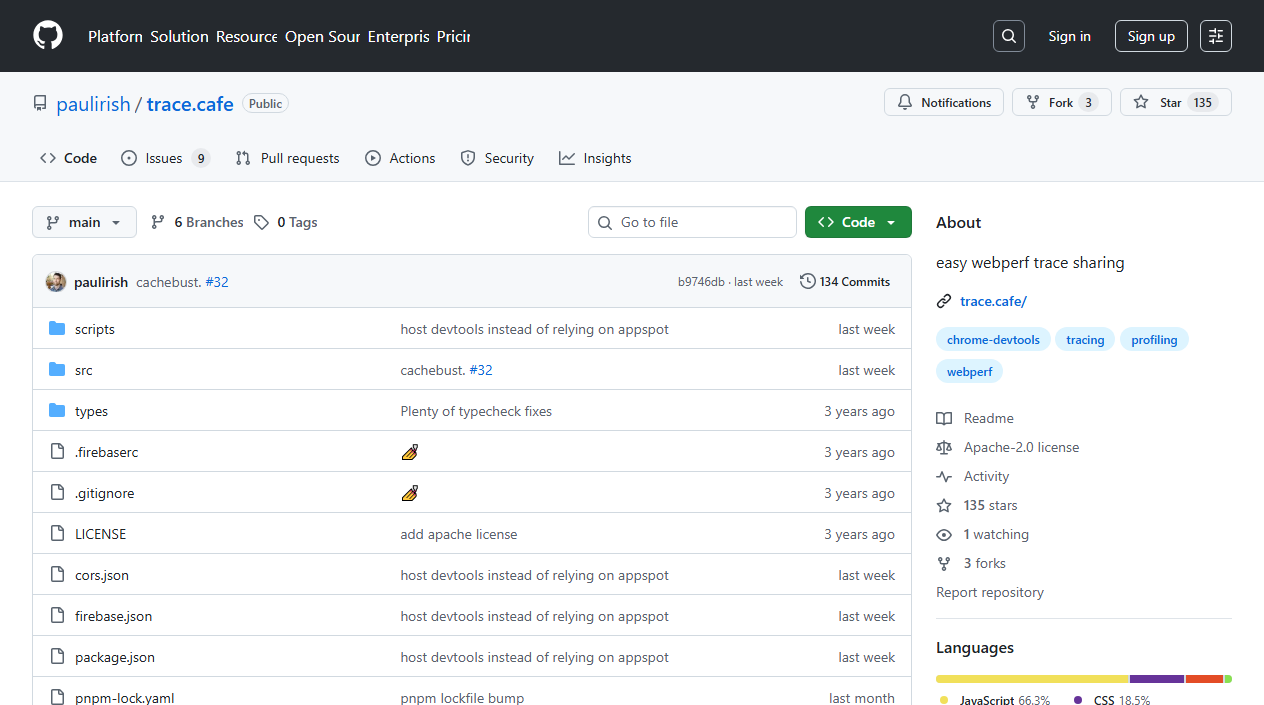
Task: Click the star icon in Star button
Action: coord(1141,102)
